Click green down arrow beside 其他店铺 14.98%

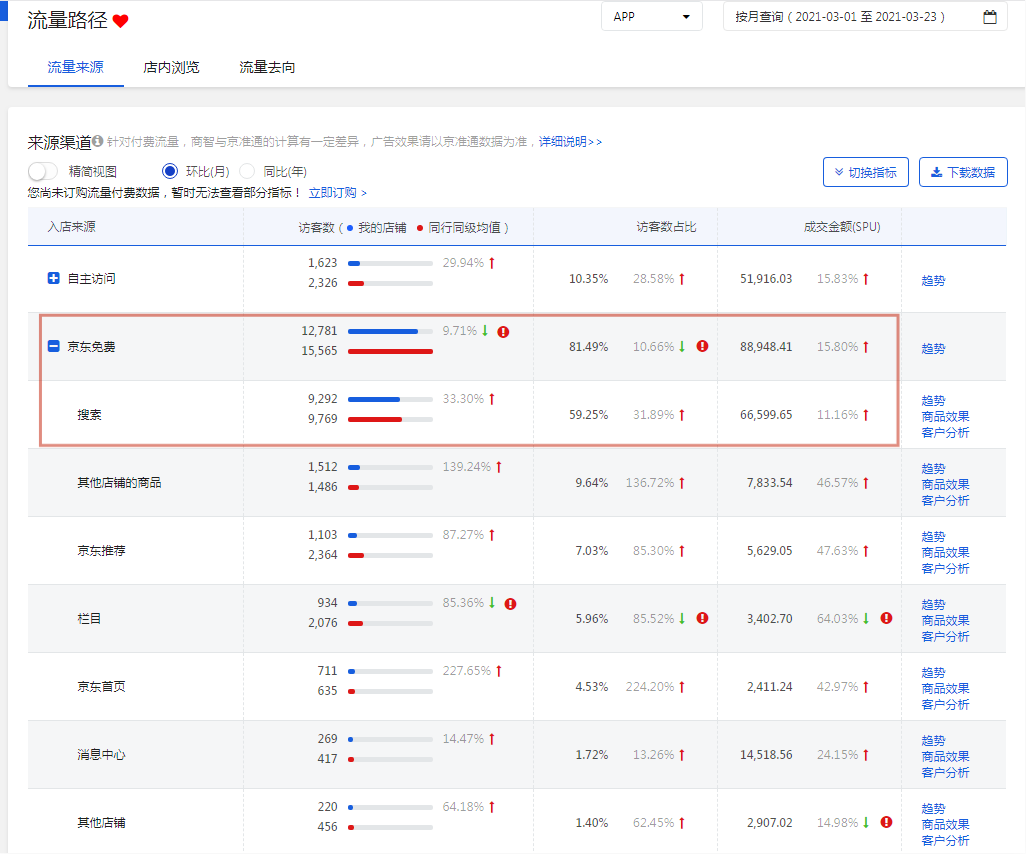coord(866,823)
